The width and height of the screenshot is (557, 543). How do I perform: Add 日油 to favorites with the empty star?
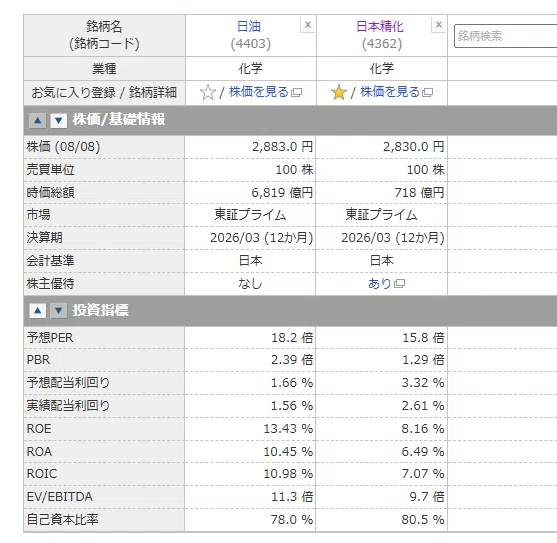pyautogui.click(x=208, y=92)
